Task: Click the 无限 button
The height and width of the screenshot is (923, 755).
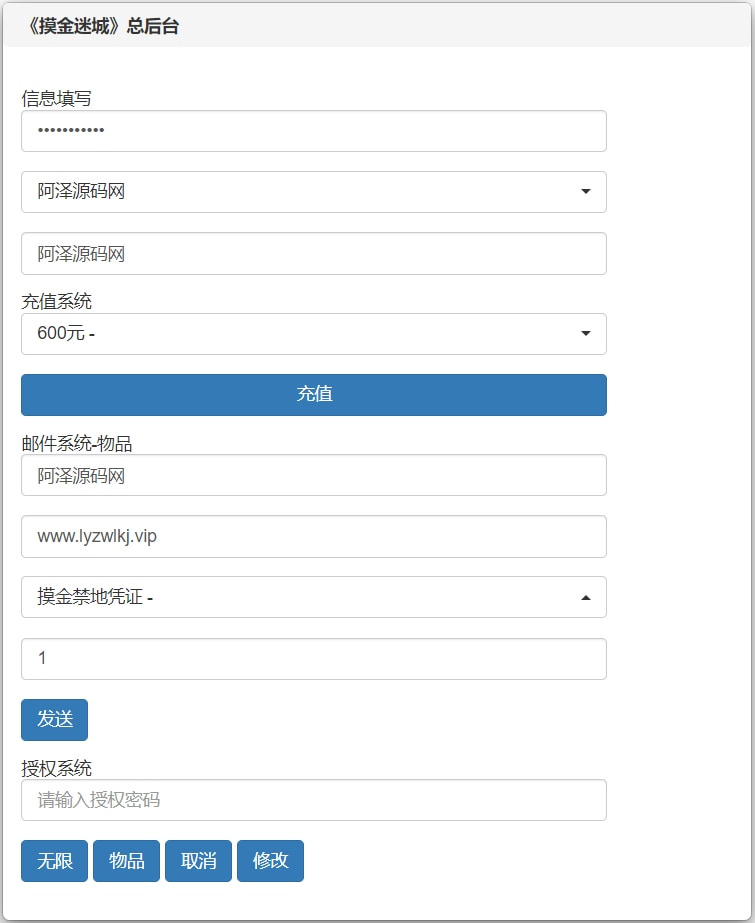Action: 55,861
